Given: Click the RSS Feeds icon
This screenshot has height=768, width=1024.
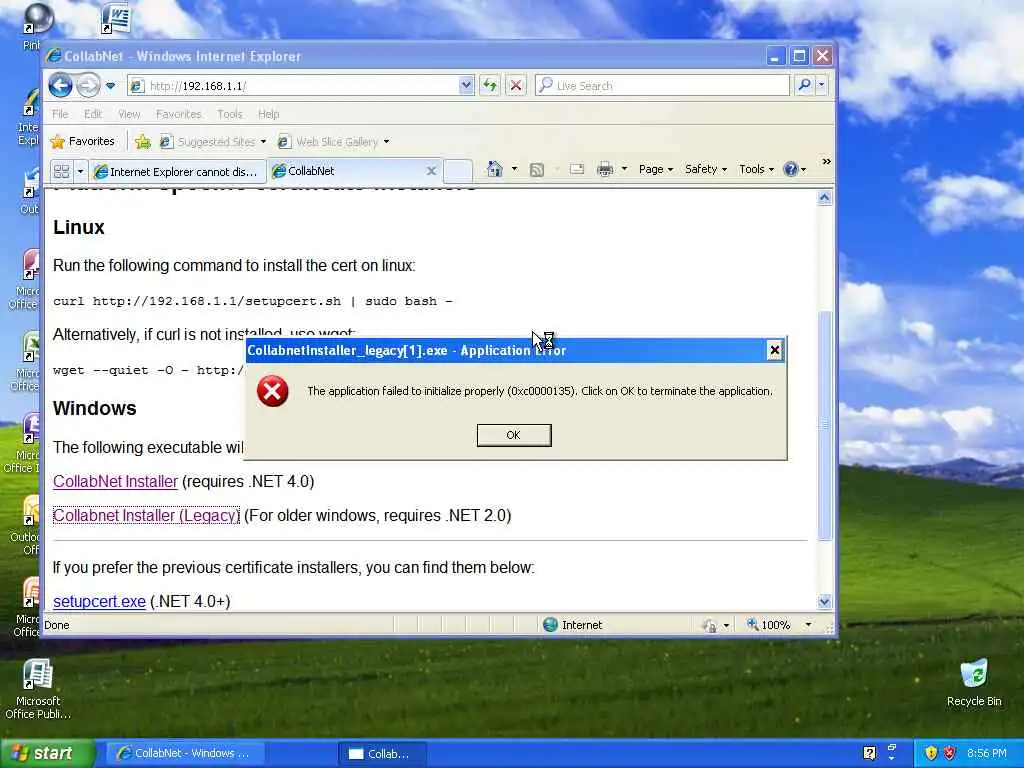Looking at the screenshot, I should (537, 170).
